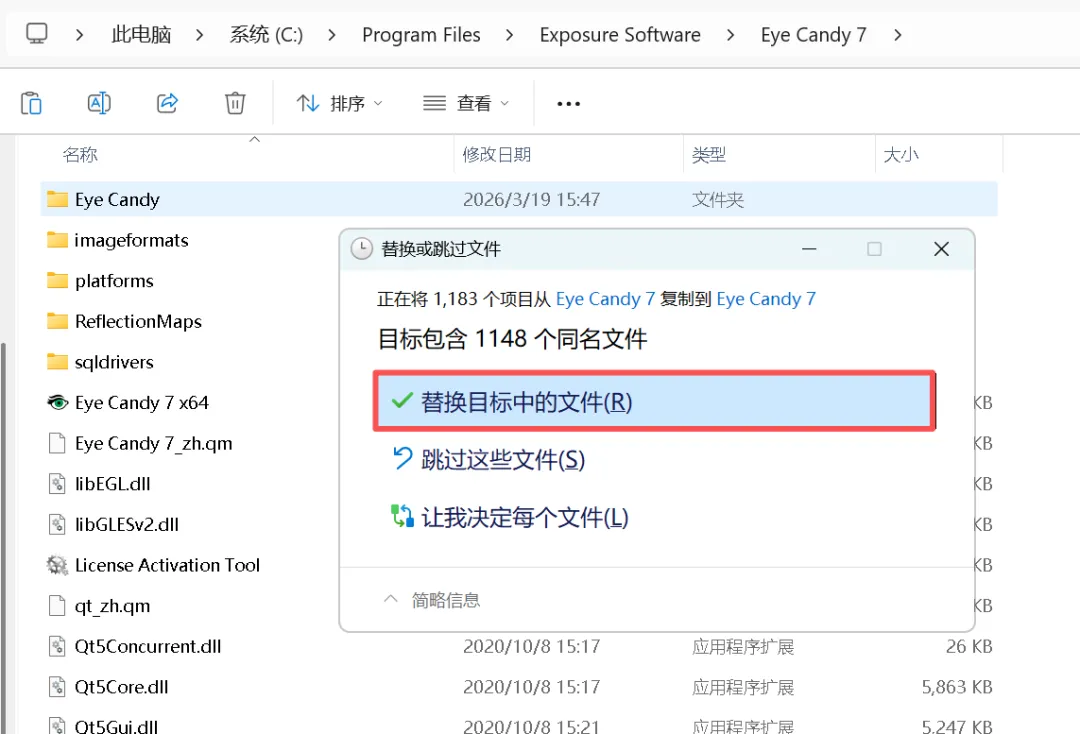Sort by 修改日期 column header

pos(497,154)
